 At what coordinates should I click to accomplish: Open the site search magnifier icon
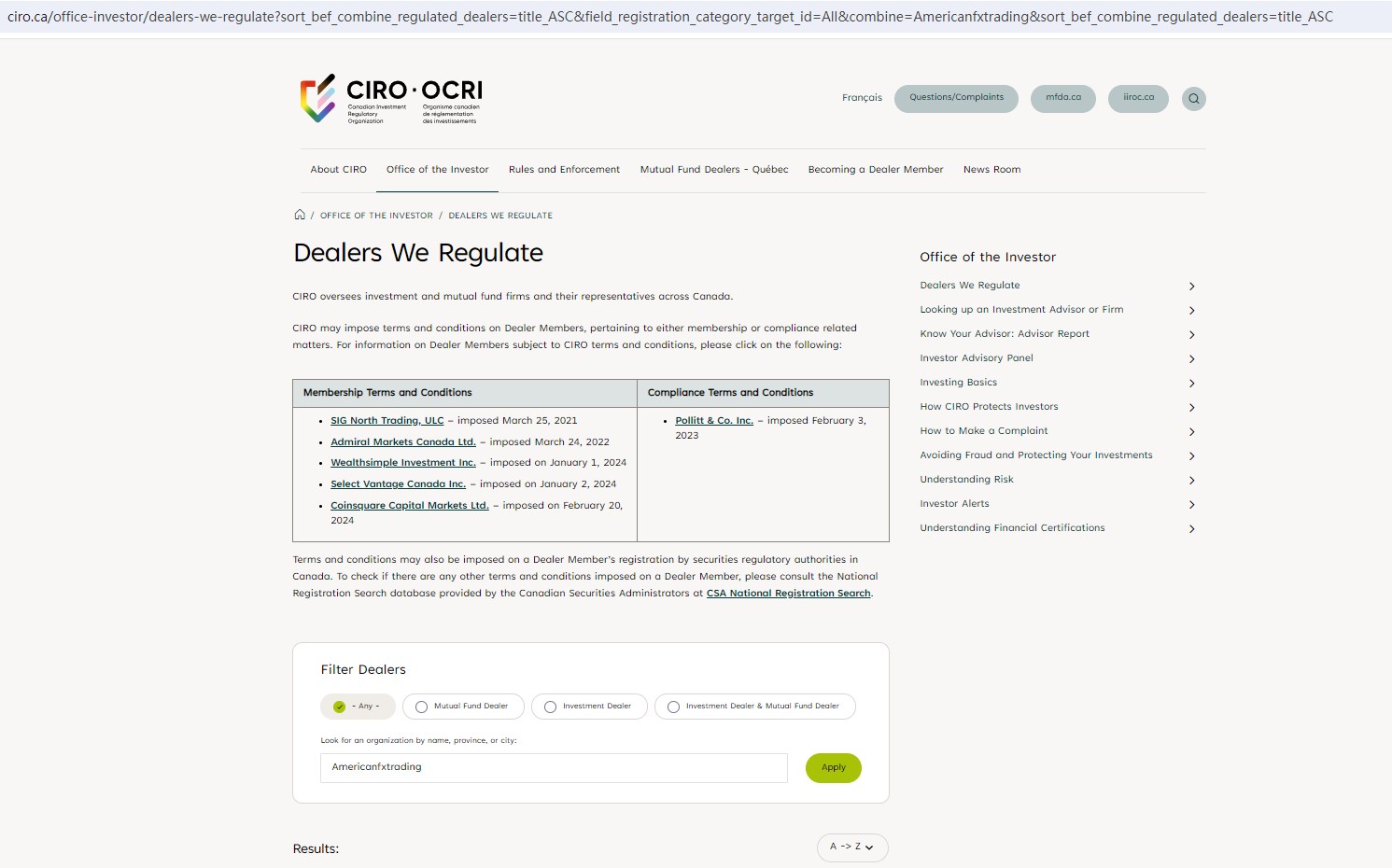1193,99
